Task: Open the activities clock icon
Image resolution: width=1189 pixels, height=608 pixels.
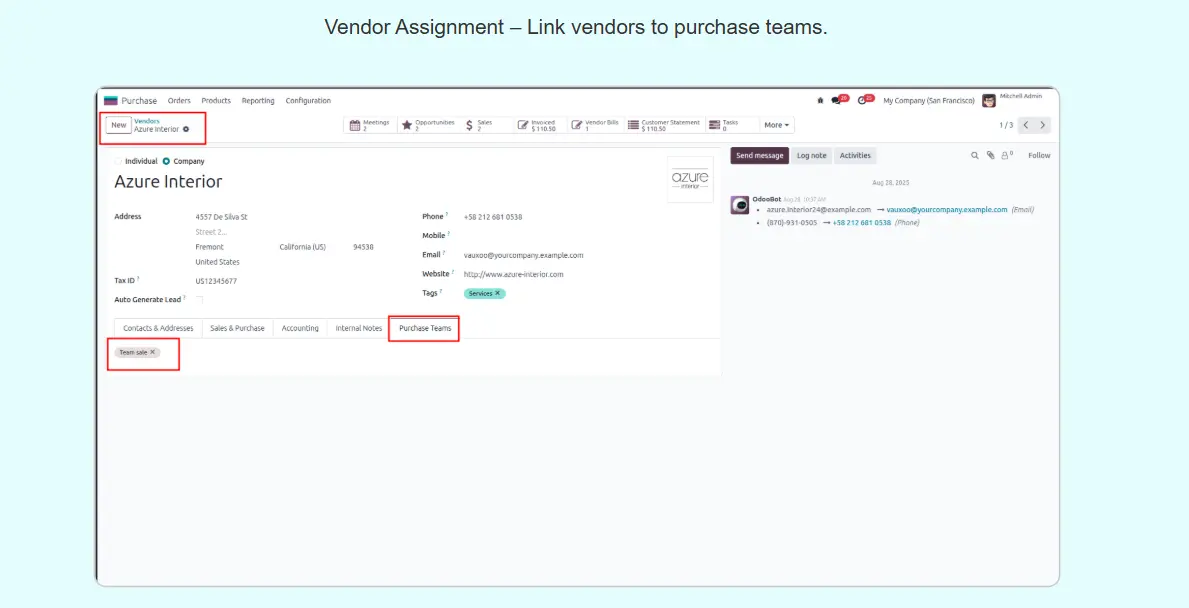Action: 862,100
